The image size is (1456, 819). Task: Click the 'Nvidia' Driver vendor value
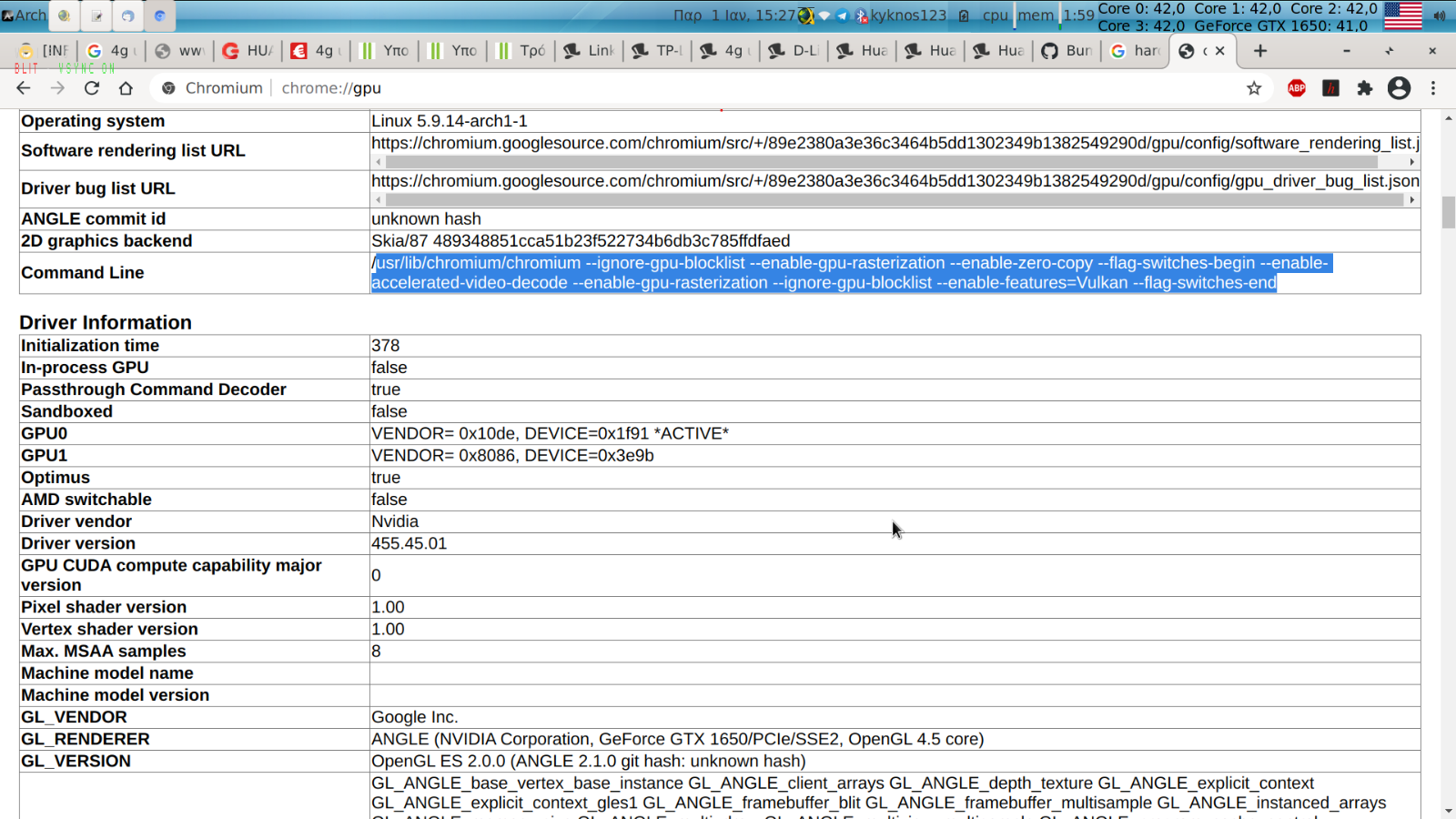pos(395,521)
